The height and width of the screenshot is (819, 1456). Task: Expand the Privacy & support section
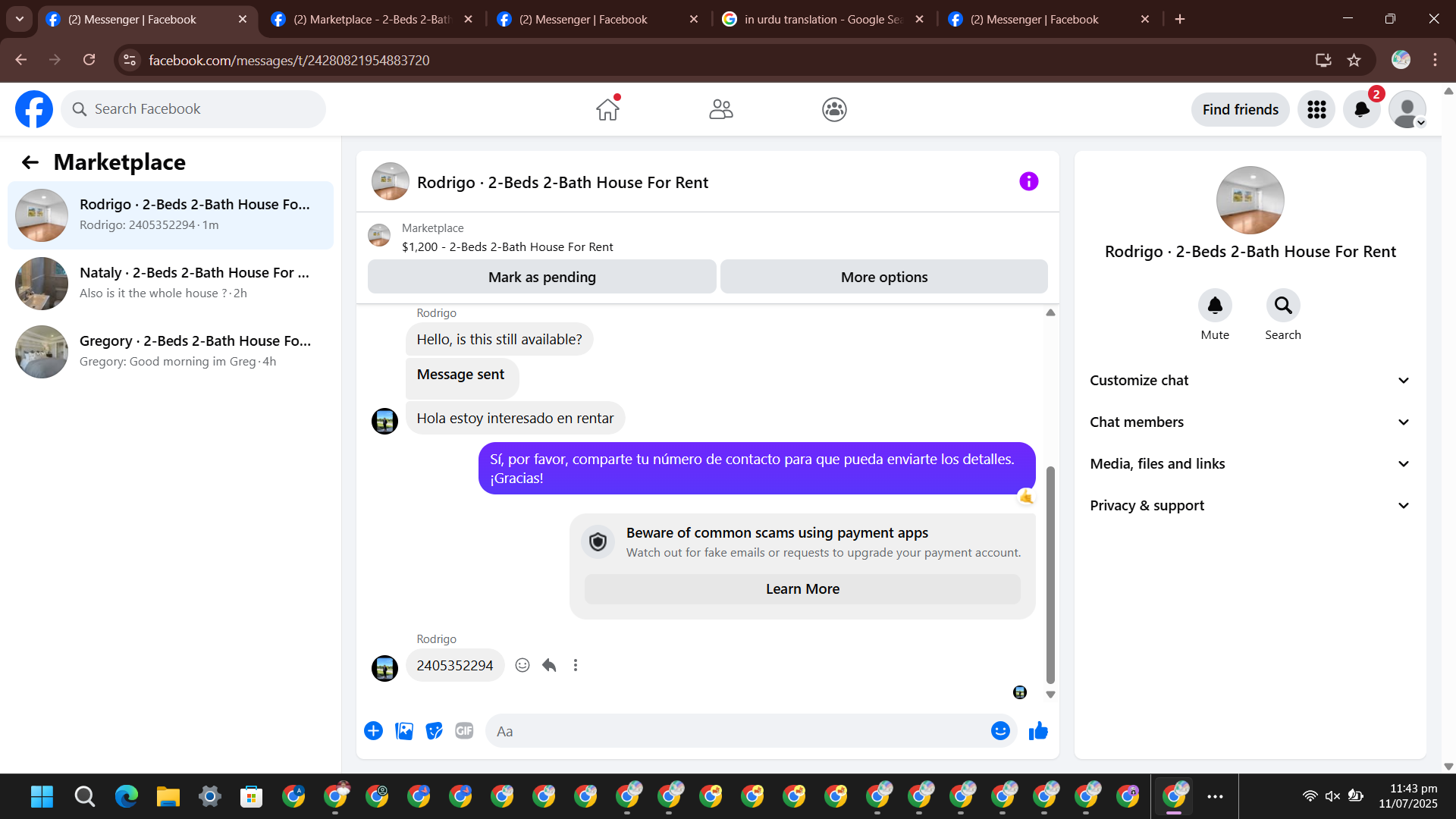pos(1250,506)
